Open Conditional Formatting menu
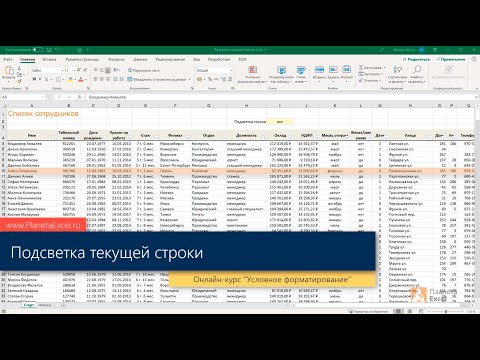This screenshot has width=480, height=360. 253,74
